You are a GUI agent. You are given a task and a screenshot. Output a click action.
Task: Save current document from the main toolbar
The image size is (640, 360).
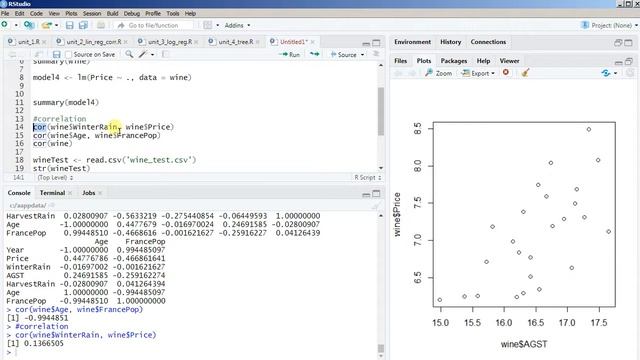70,25
